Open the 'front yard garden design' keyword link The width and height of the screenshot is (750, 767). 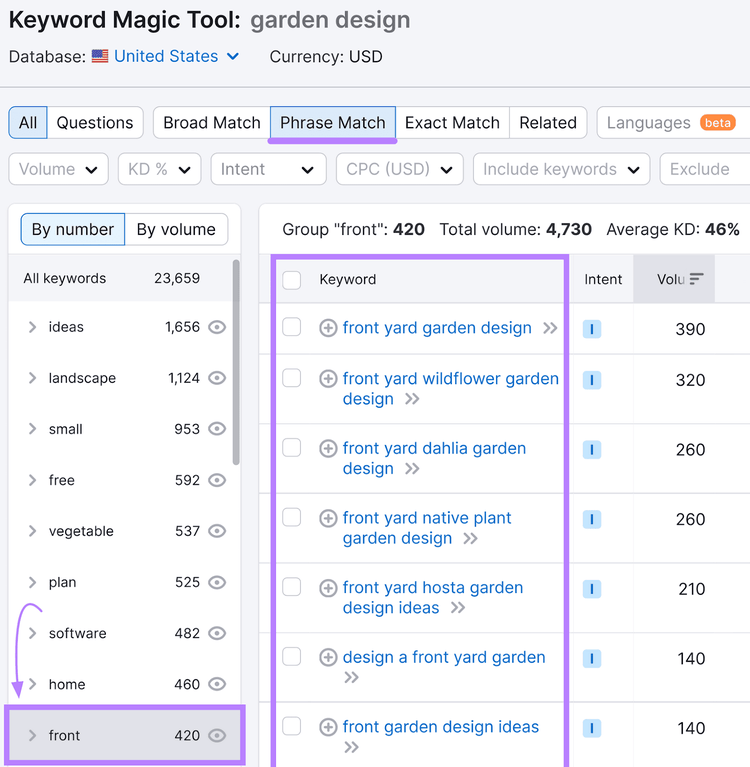pyautogui.click(x=437, y=328)
